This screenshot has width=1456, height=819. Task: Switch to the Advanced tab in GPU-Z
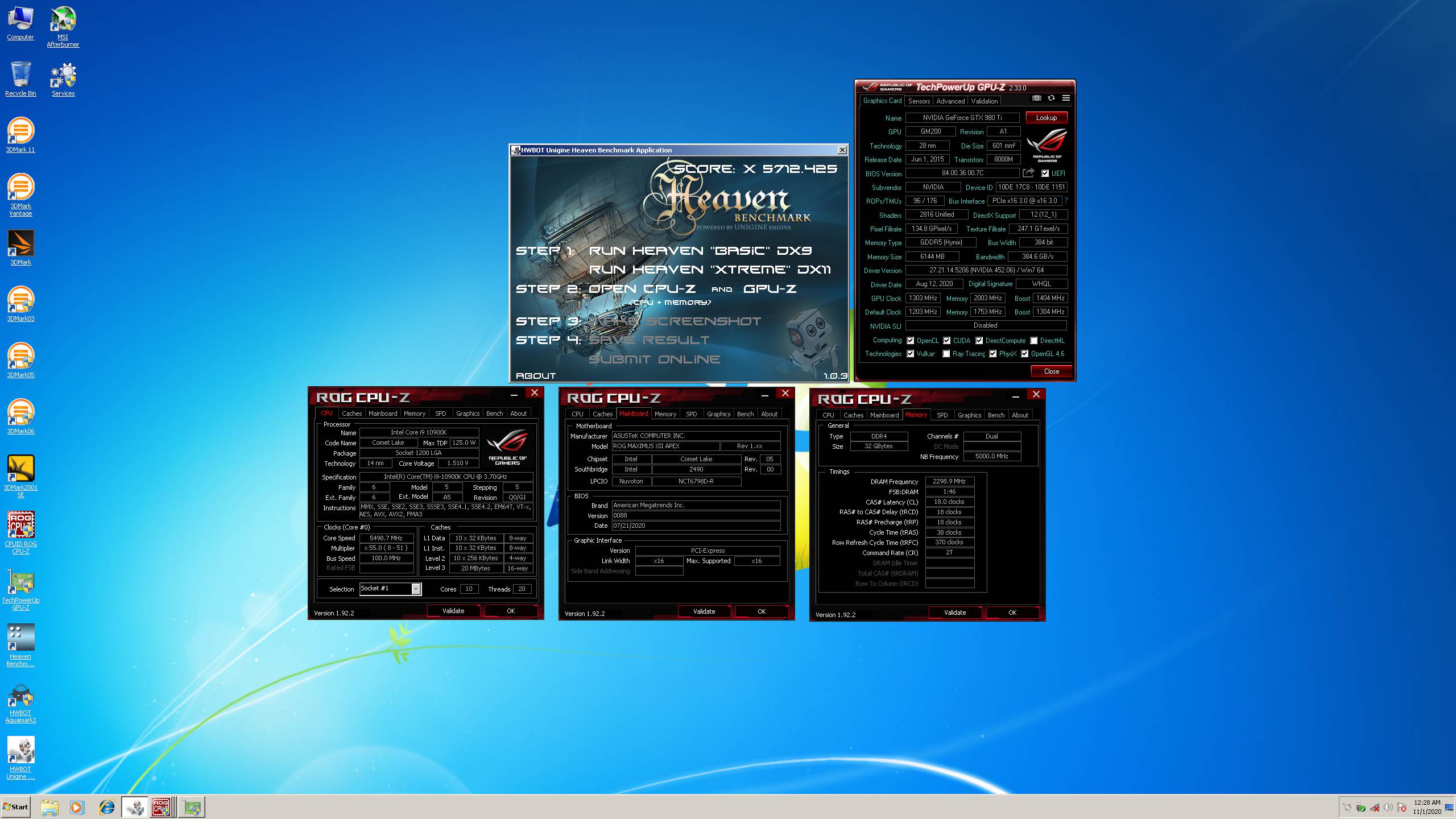tap(950, 101)
